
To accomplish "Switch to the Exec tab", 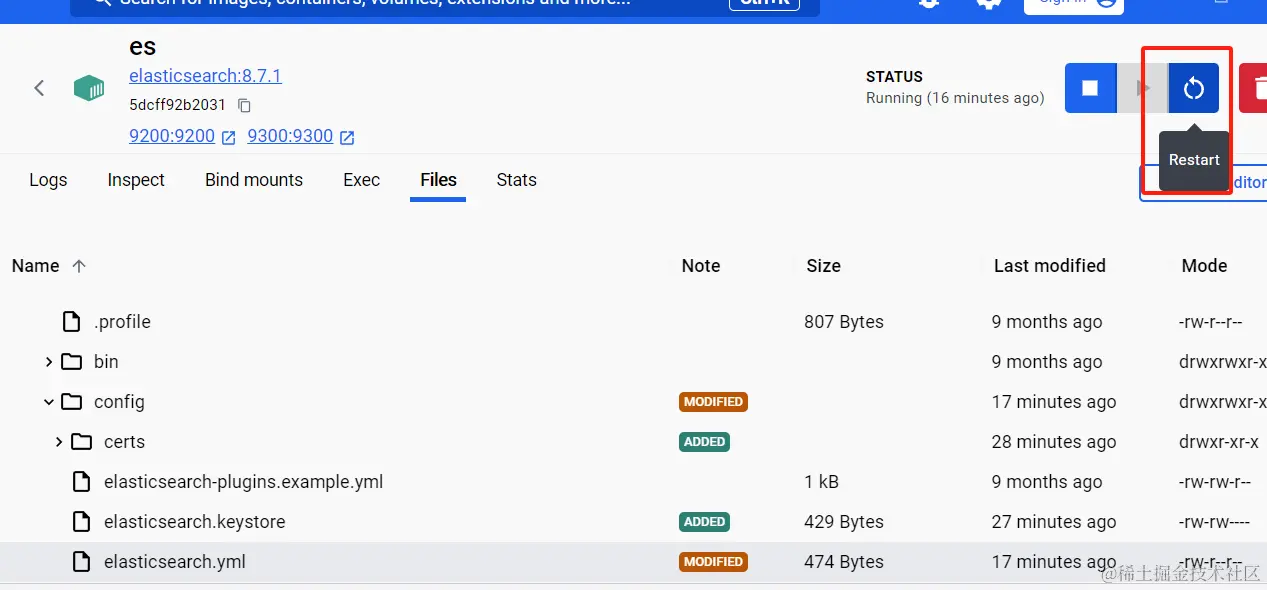I will click(x=361, y=180).
